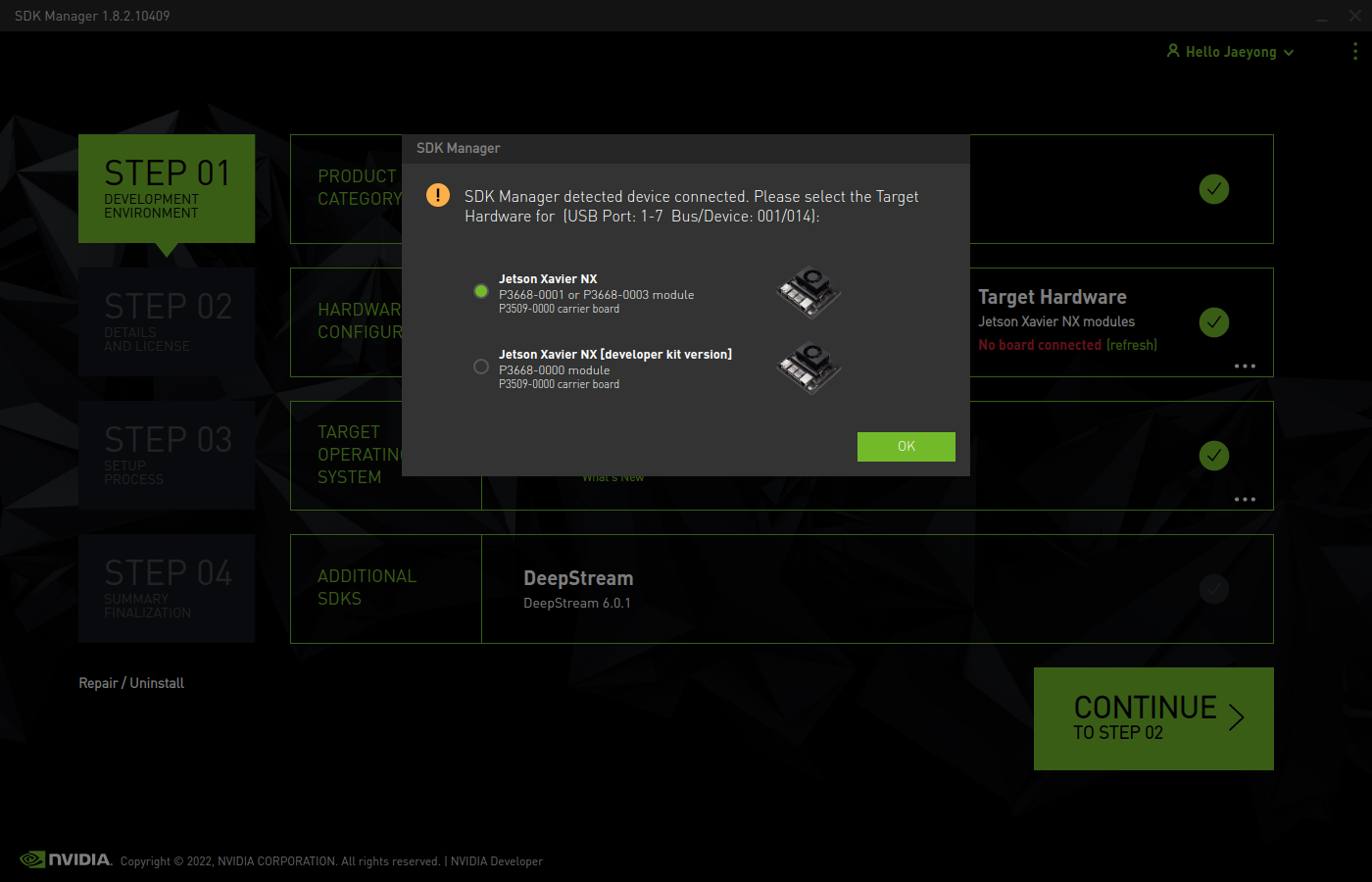Screen dimensions: 1372x882
Task: Click DeepStream heading text
Action: pos(578,578)
